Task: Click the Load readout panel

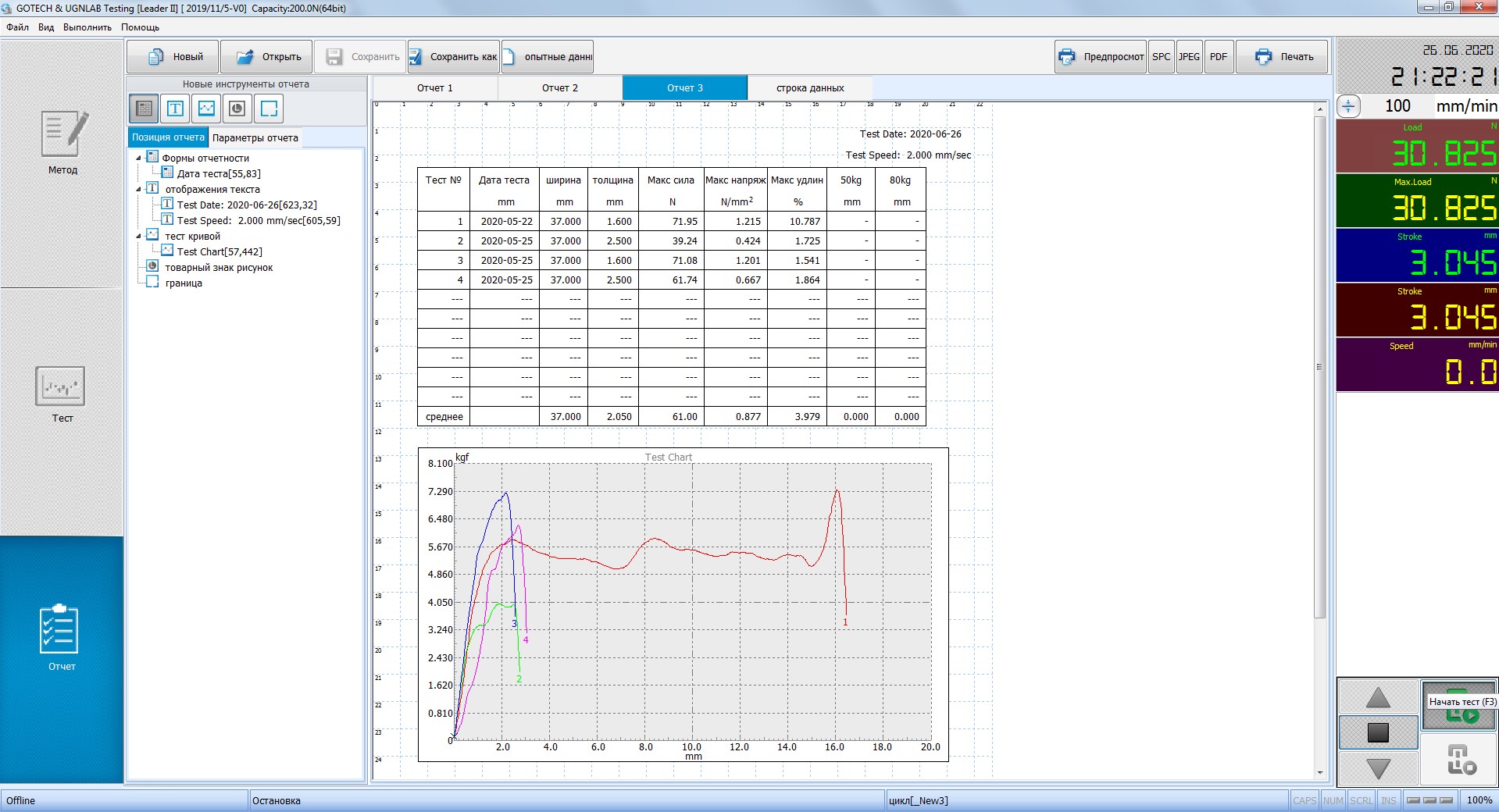Action: click(1417, 146)
